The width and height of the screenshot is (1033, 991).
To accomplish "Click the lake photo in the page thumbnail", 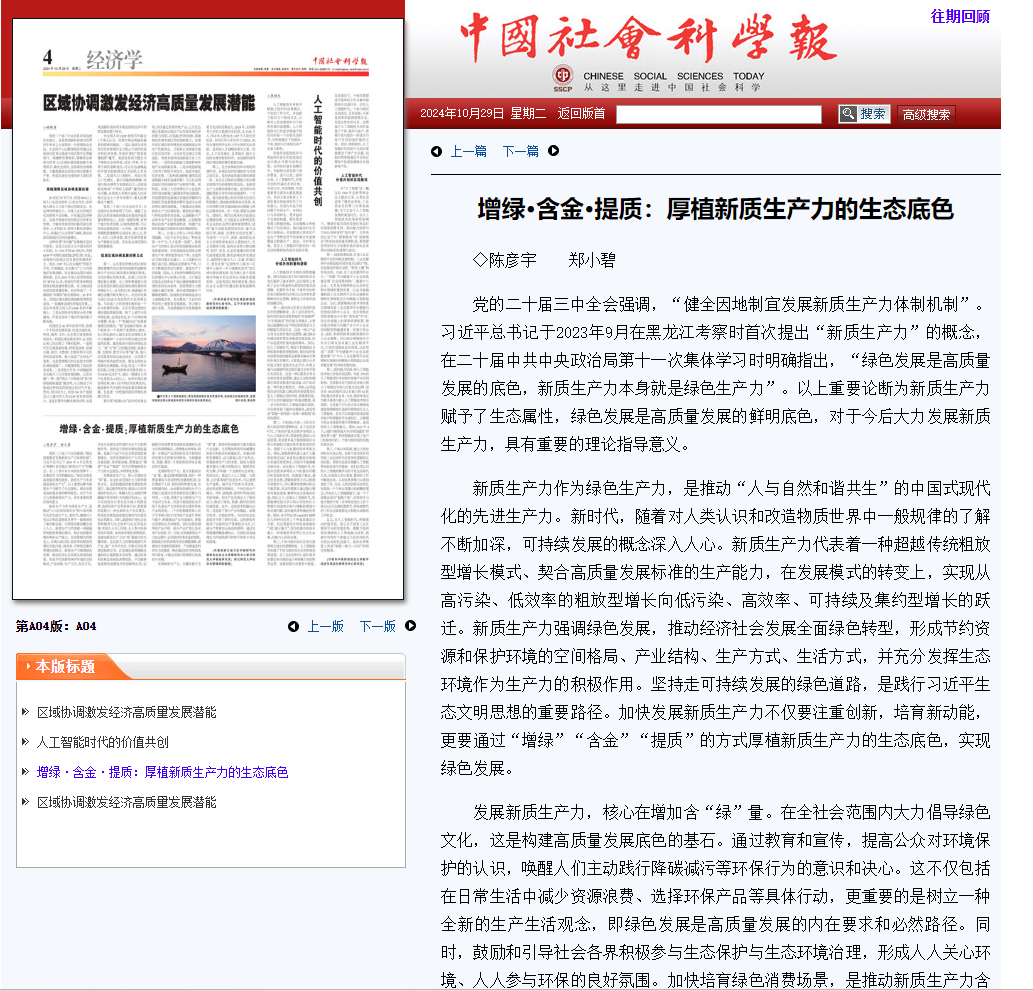I will pyautogui.click(x=204, y=354).
